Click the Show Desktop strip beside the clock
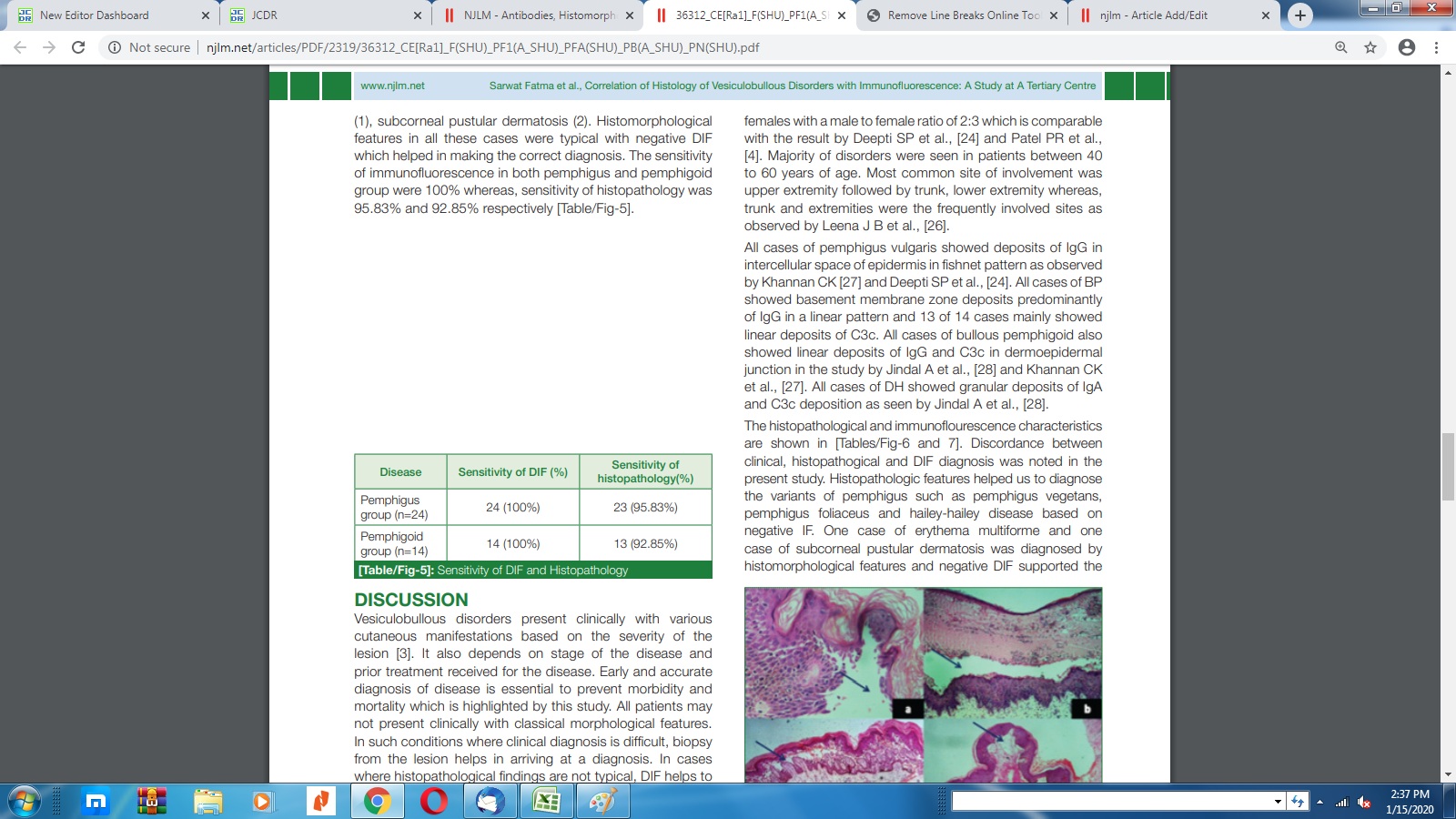 [1450, 802]
